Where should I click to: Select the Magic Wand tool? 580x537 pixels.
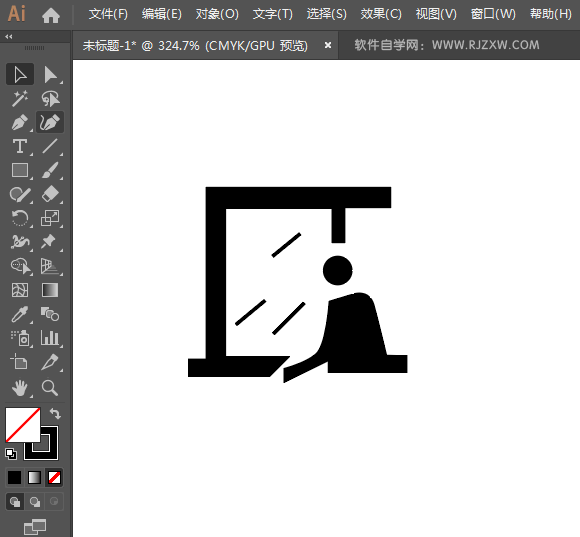click(x=20, y=98)
